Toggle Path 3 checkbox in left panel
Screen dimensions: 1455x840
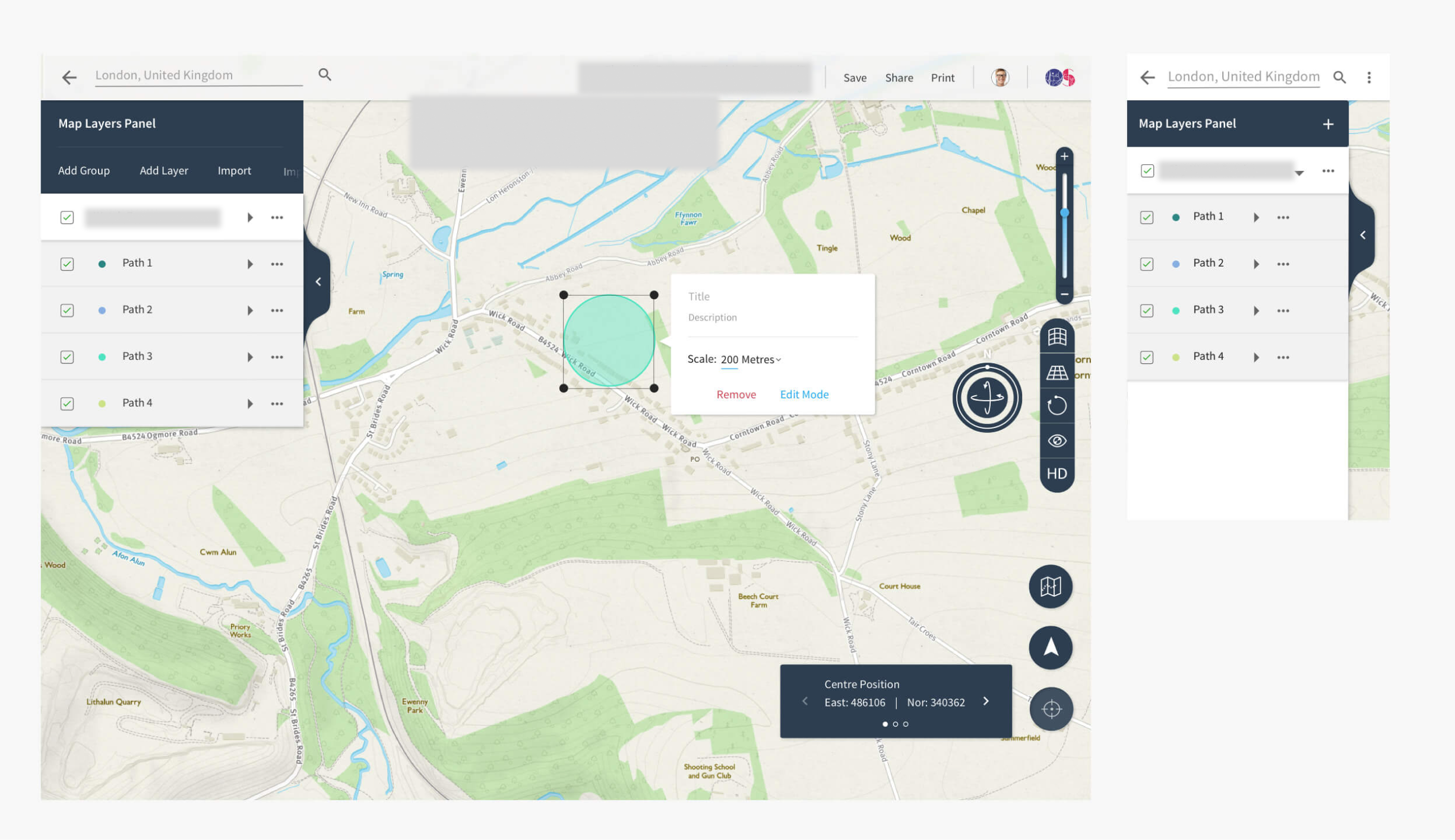(67, 357)
